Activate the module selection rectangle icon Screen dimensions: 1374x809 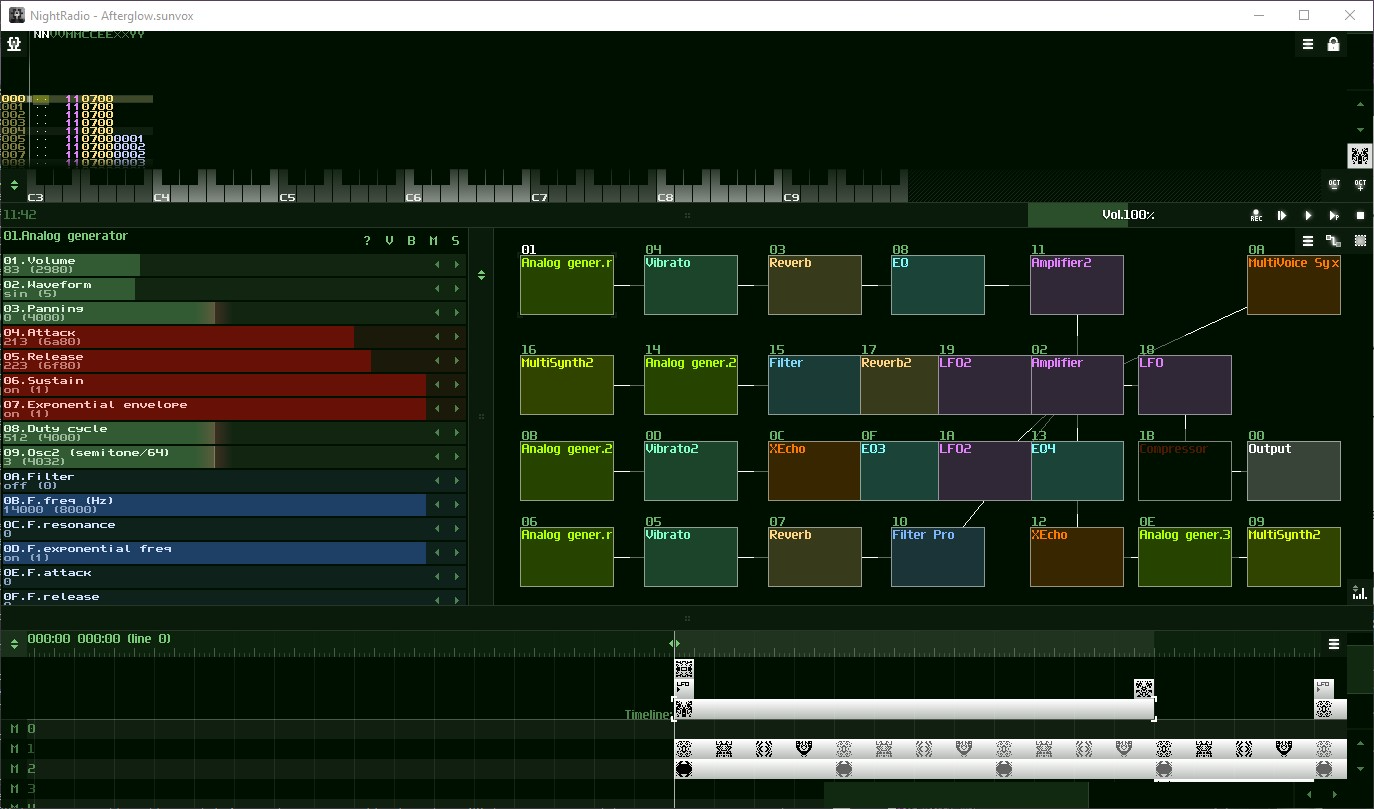1360,241
